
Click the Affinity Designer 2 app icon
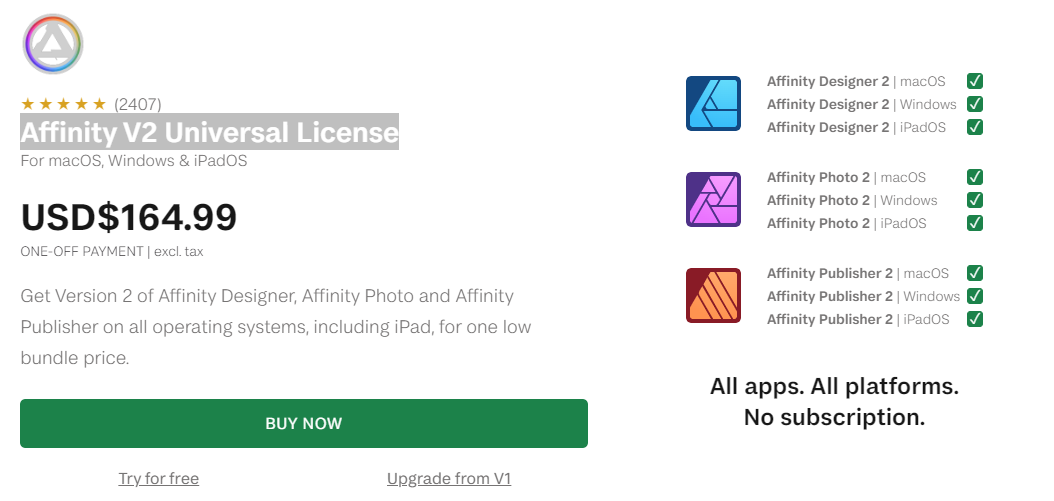713,104
